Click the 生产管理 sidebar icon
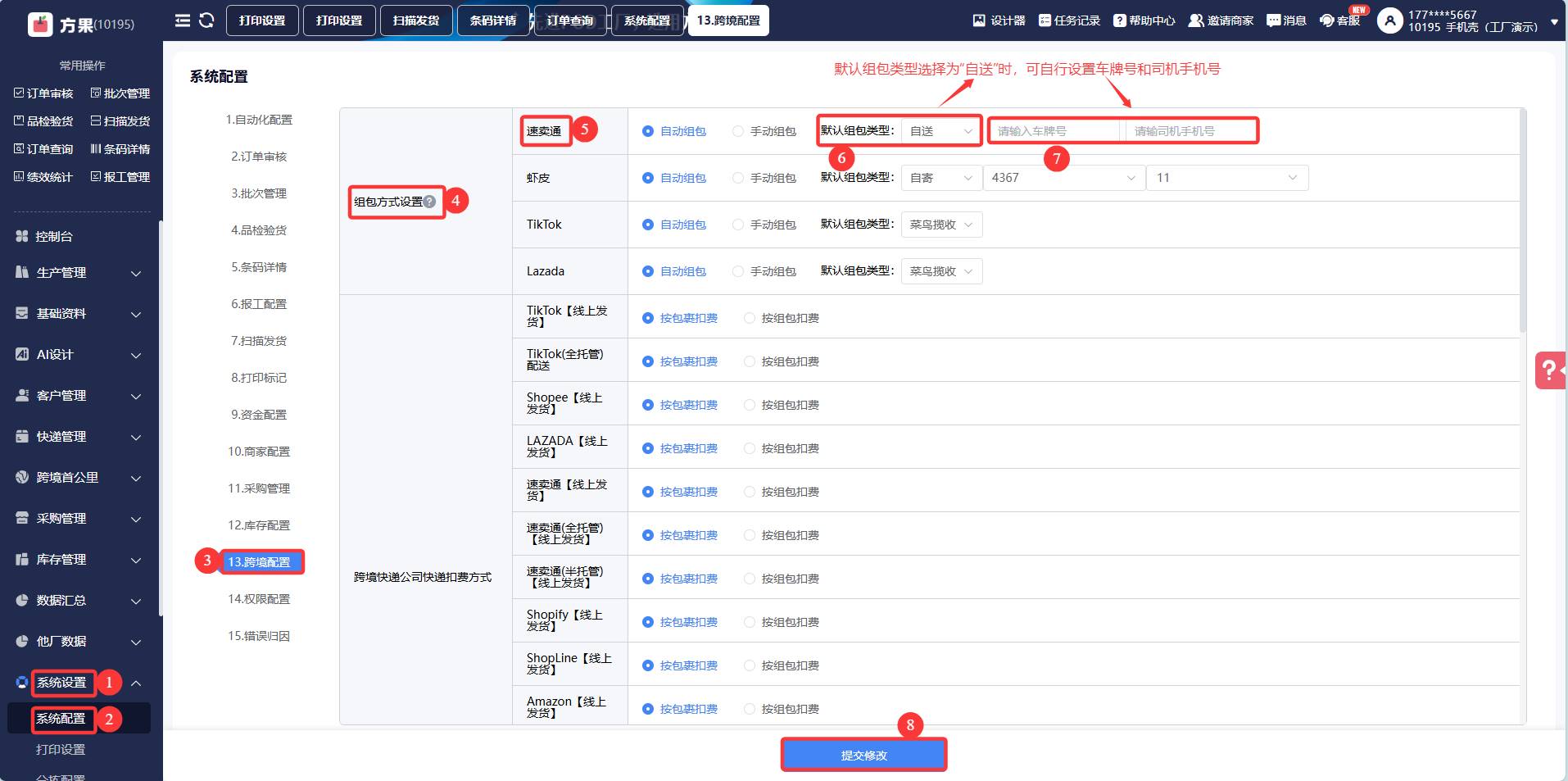Screen dimensions: 1568x781 click(22, 272)
